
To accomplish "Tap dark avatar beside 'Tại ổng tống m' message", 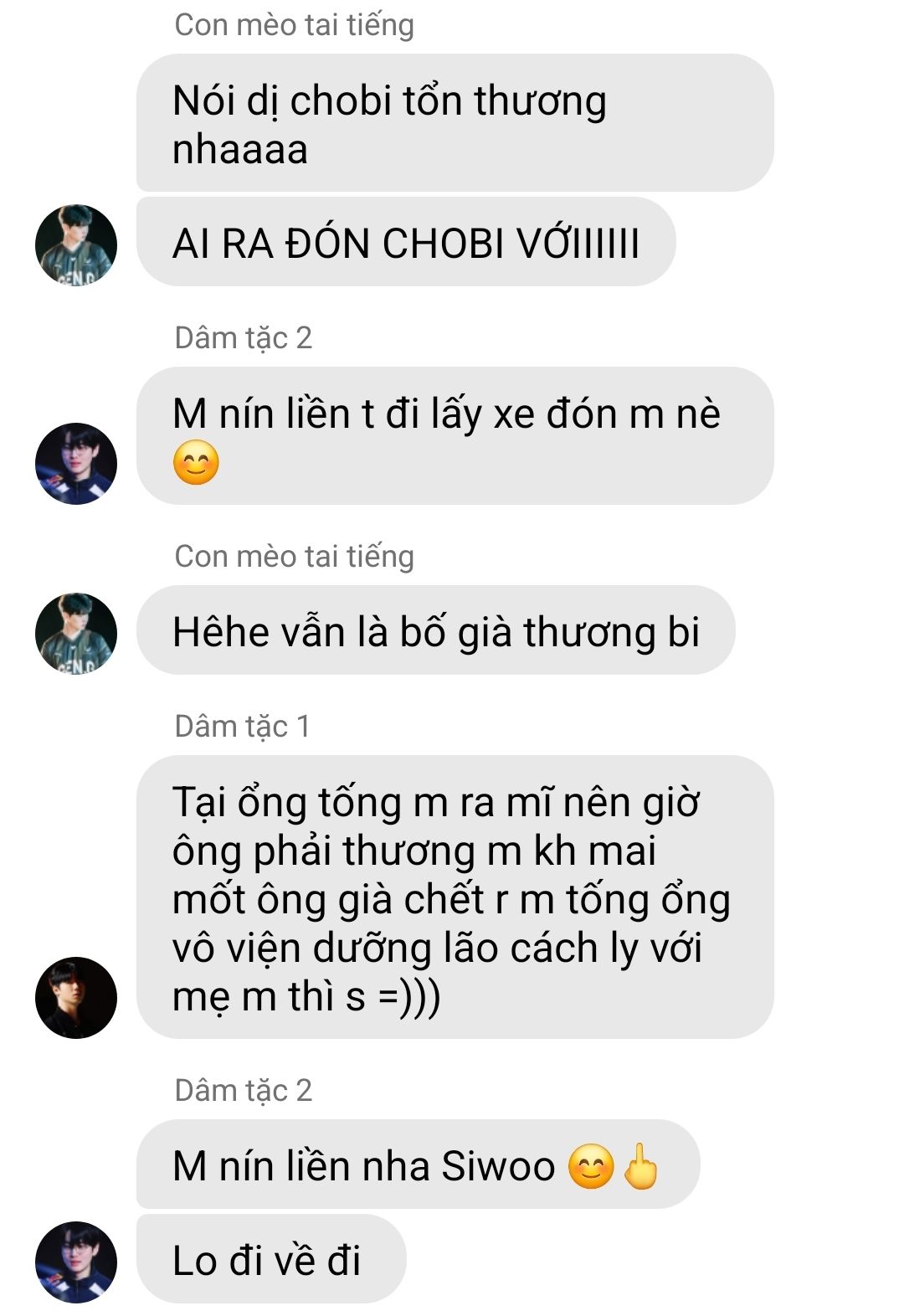I will tap(76, 998).
